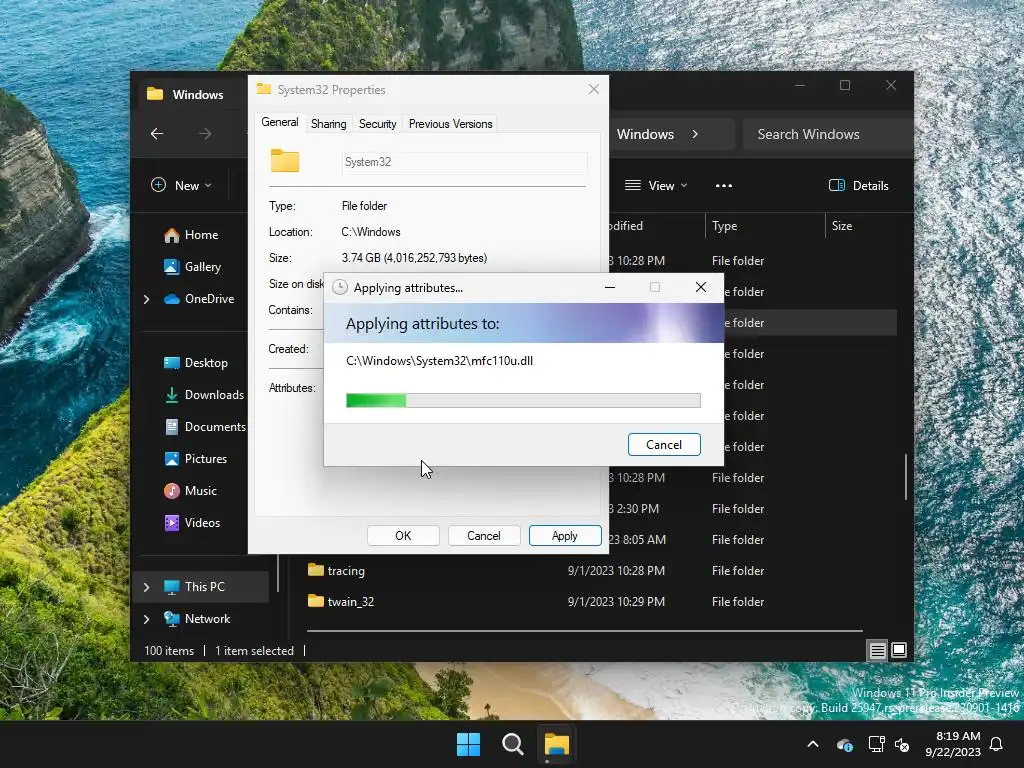
Task: Toggle the Details pane button
Action: 858,185
